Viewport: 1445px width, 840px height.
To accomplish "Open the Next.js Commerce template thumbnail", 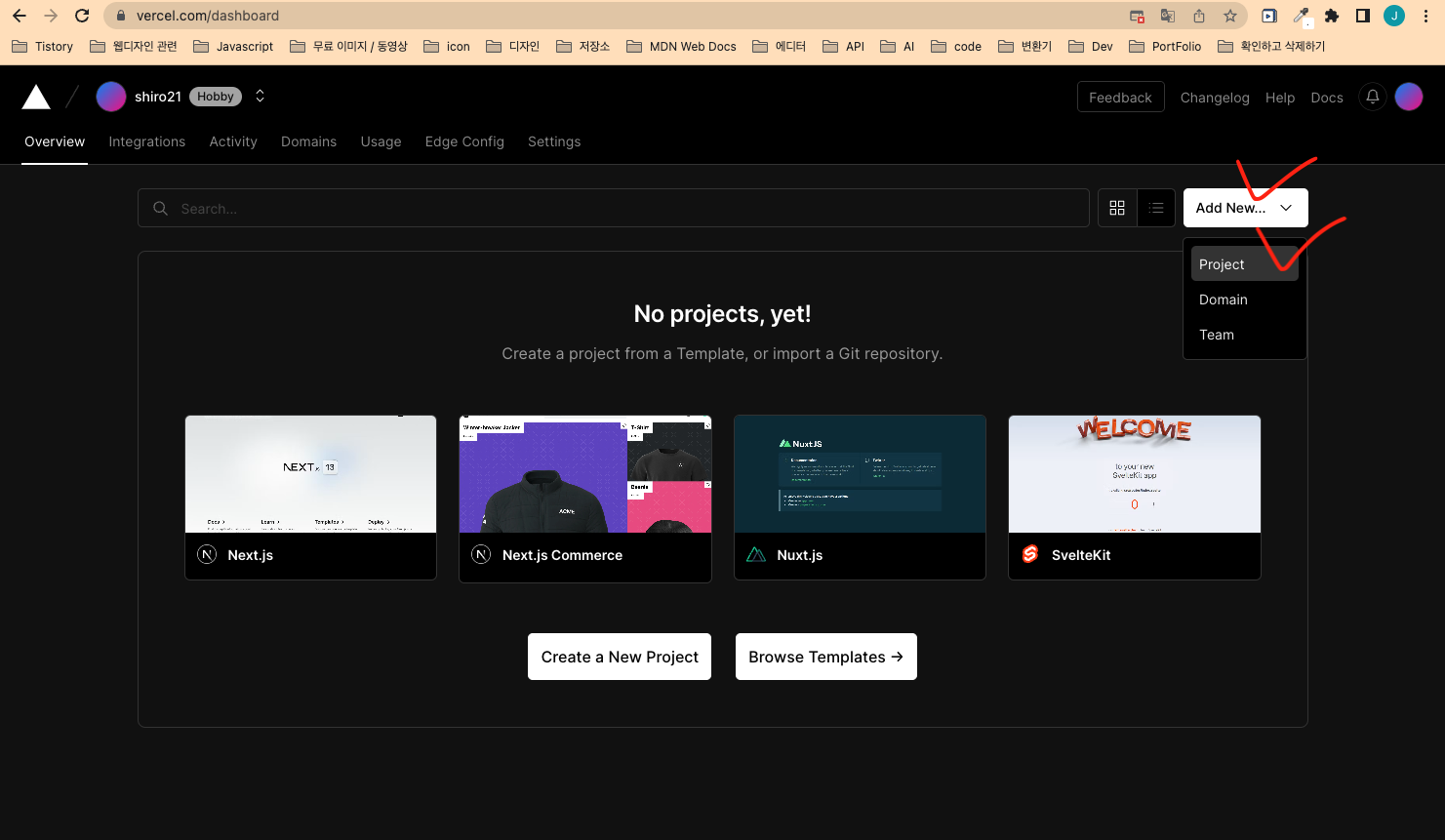I will pyautogui.click(x=585, y=474).
